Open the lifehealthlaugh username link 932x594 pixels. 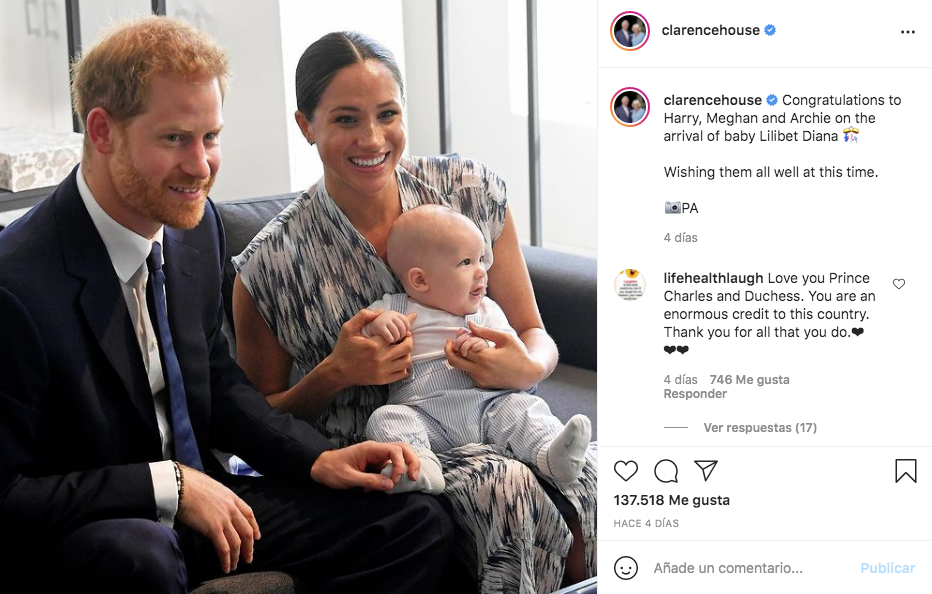click(713, 278)
